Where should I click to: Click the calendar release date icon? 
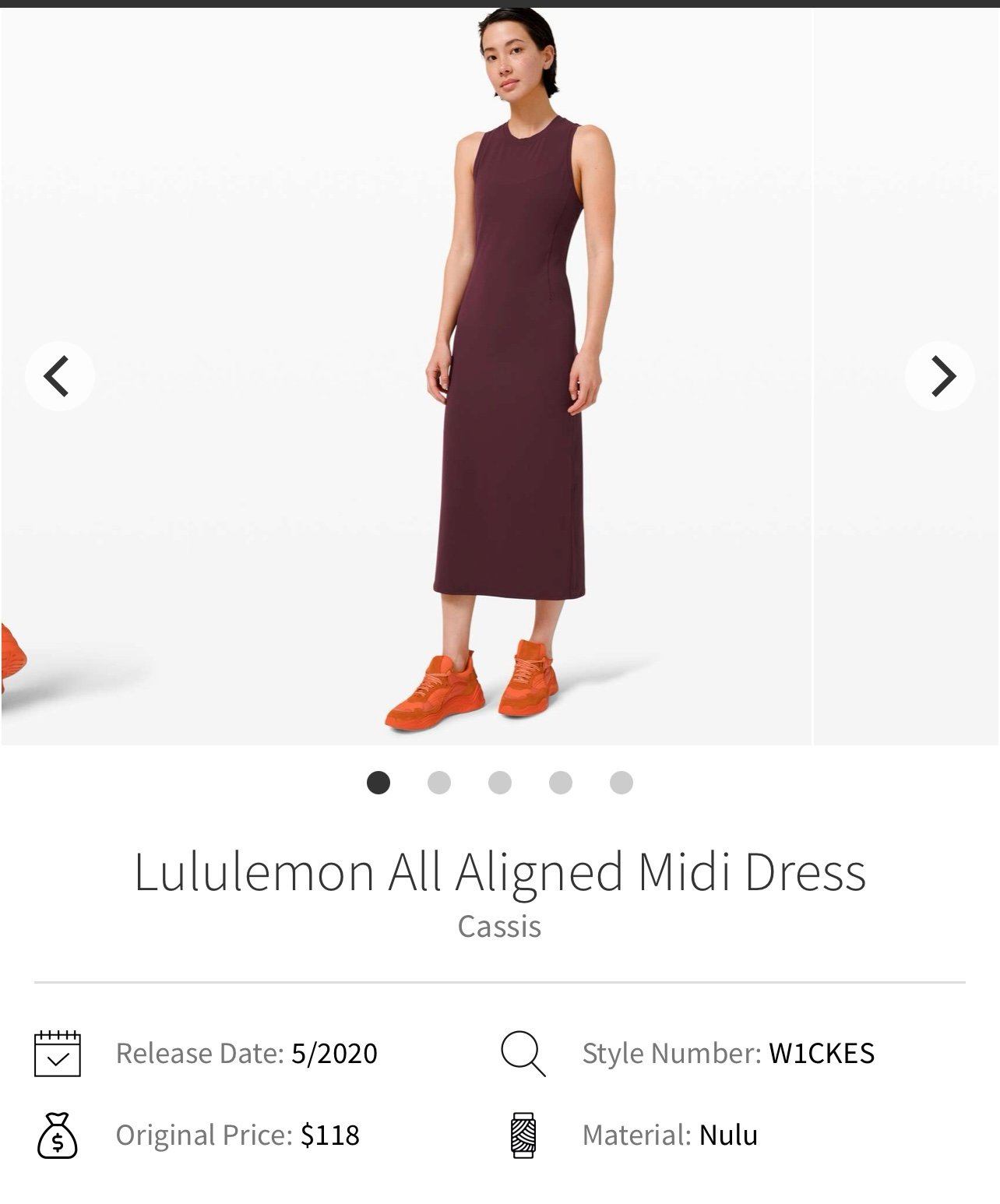click(x=58, y=1054)
